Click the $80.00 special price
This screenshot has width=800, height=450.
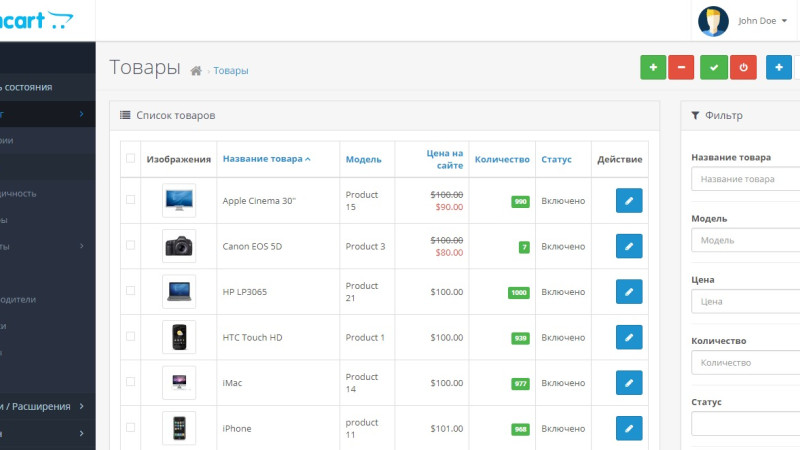coord(449,253)
